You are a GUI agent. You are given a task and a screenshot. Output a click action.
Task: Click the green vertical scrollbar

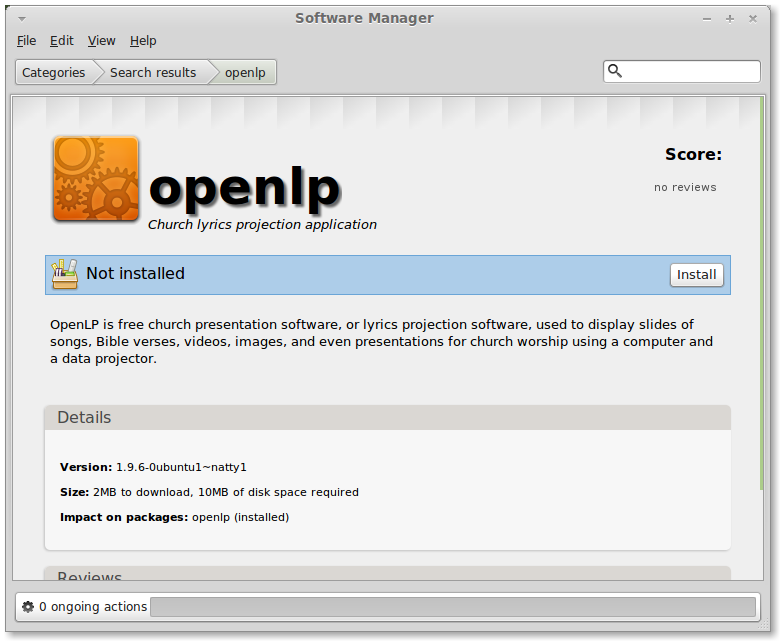761,293
